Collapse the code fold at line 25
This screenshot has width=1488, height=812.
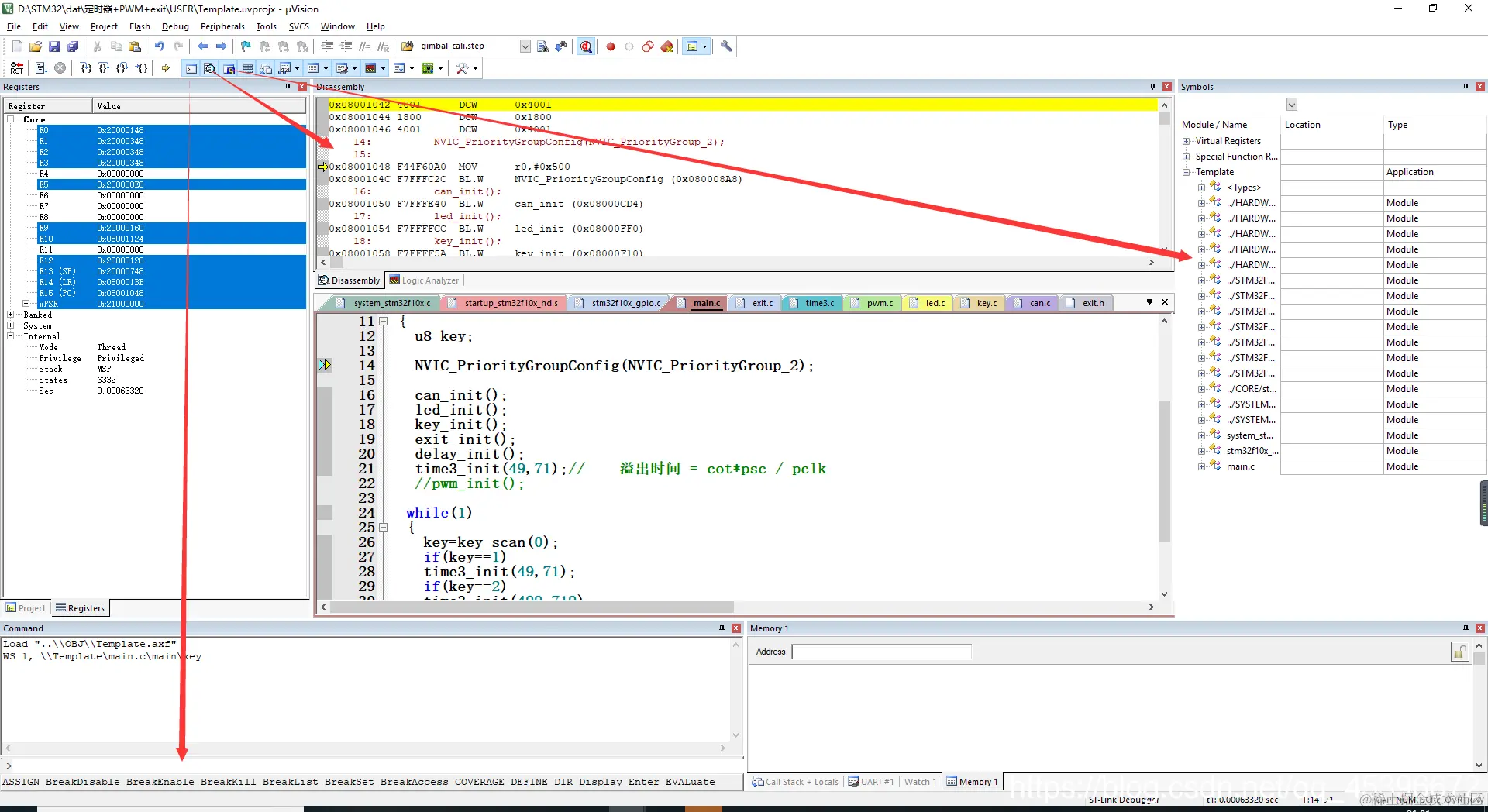tap(383, 527)
